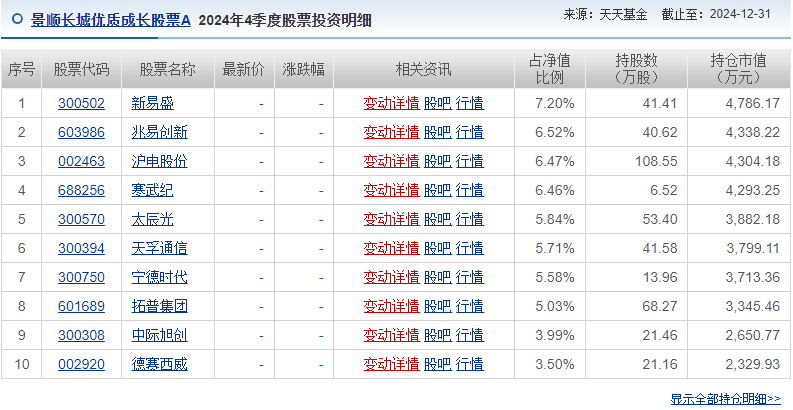Open fund link 景顺长城优质成长股票A
793x410 pixels.
click(x=111, y=20)
